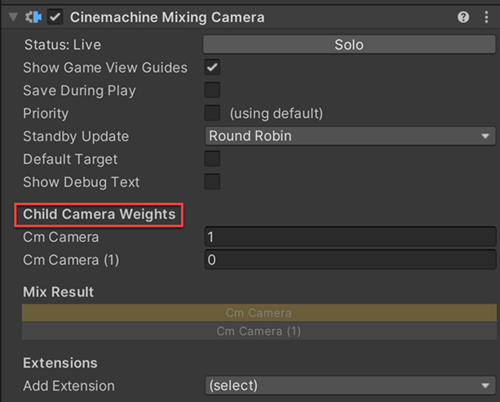Image resolution: width=500 pixels, height=402 pixels.
Task: Click the Priority property label
Action: click(46, 113)
